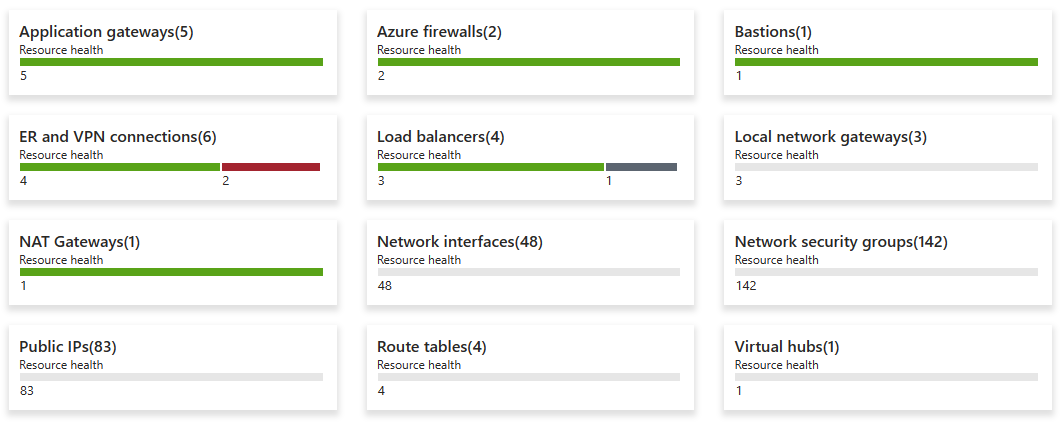Click red unhealthy segment of ER/VPN health bar

click(x=271, y=167)
